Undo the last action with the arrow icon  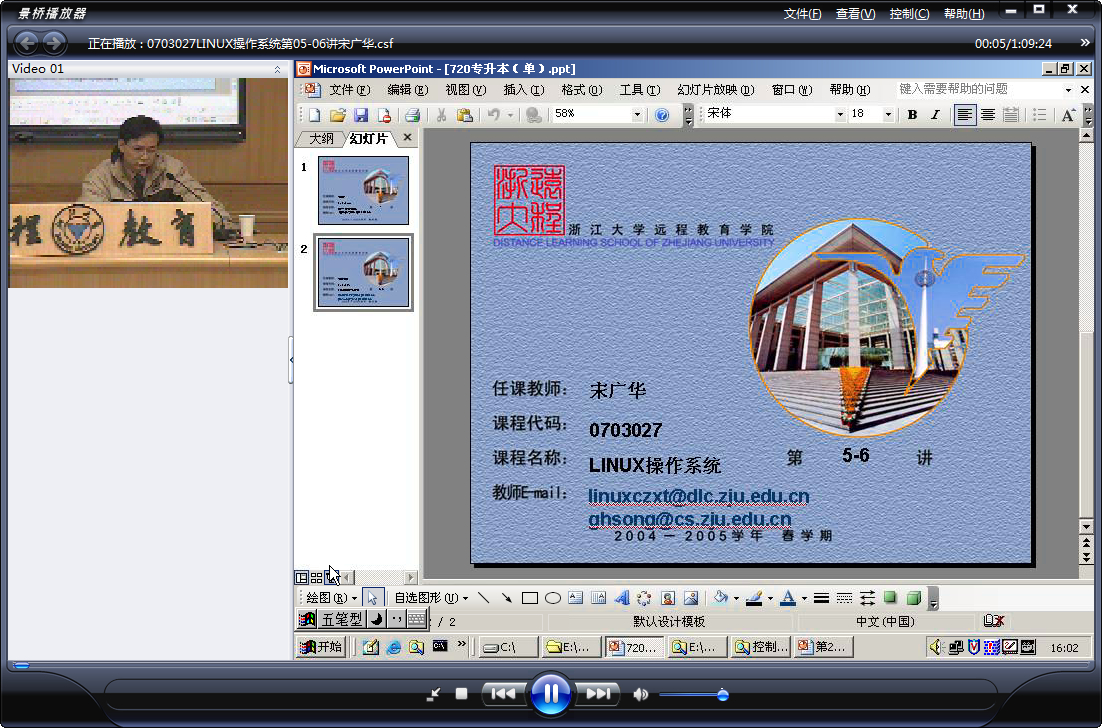[494, 115]
